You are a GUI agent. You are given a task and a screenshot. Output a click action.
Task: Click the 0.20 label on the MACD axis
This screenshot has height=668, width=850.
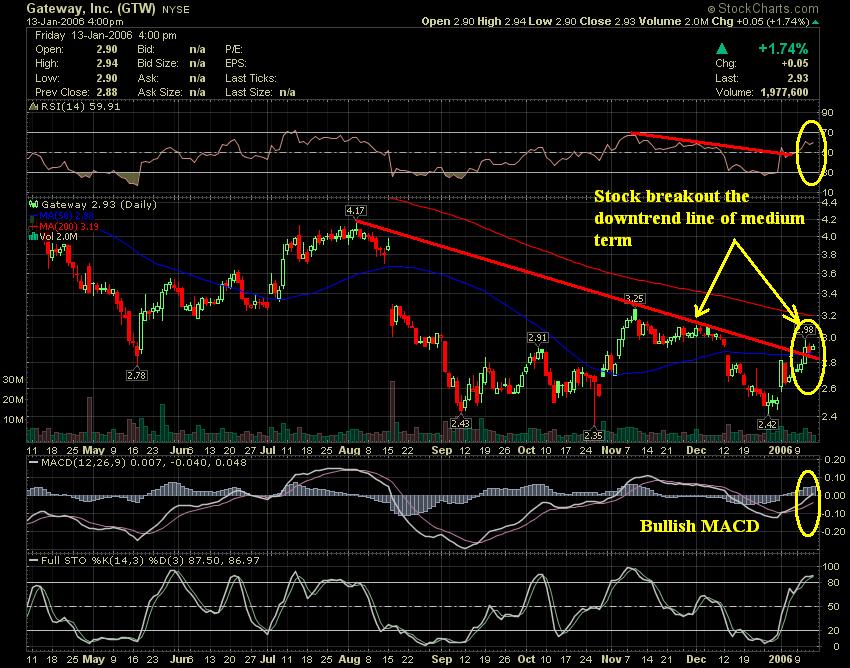(834, 459)
